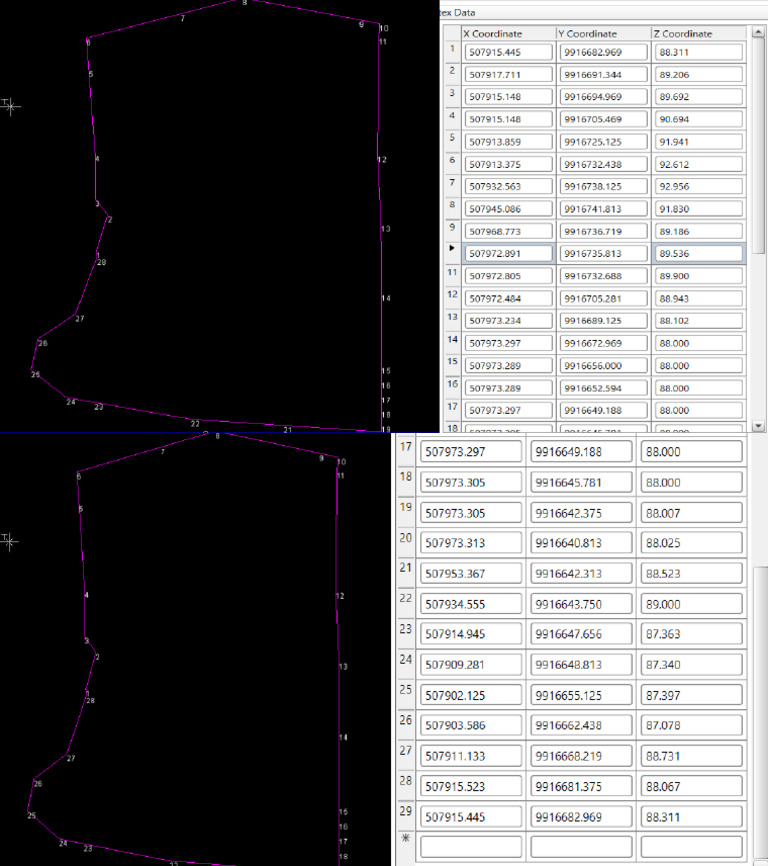The image size is (768, 866).
Task: Edit the Z field 88.102
Action: pos(698,321)
